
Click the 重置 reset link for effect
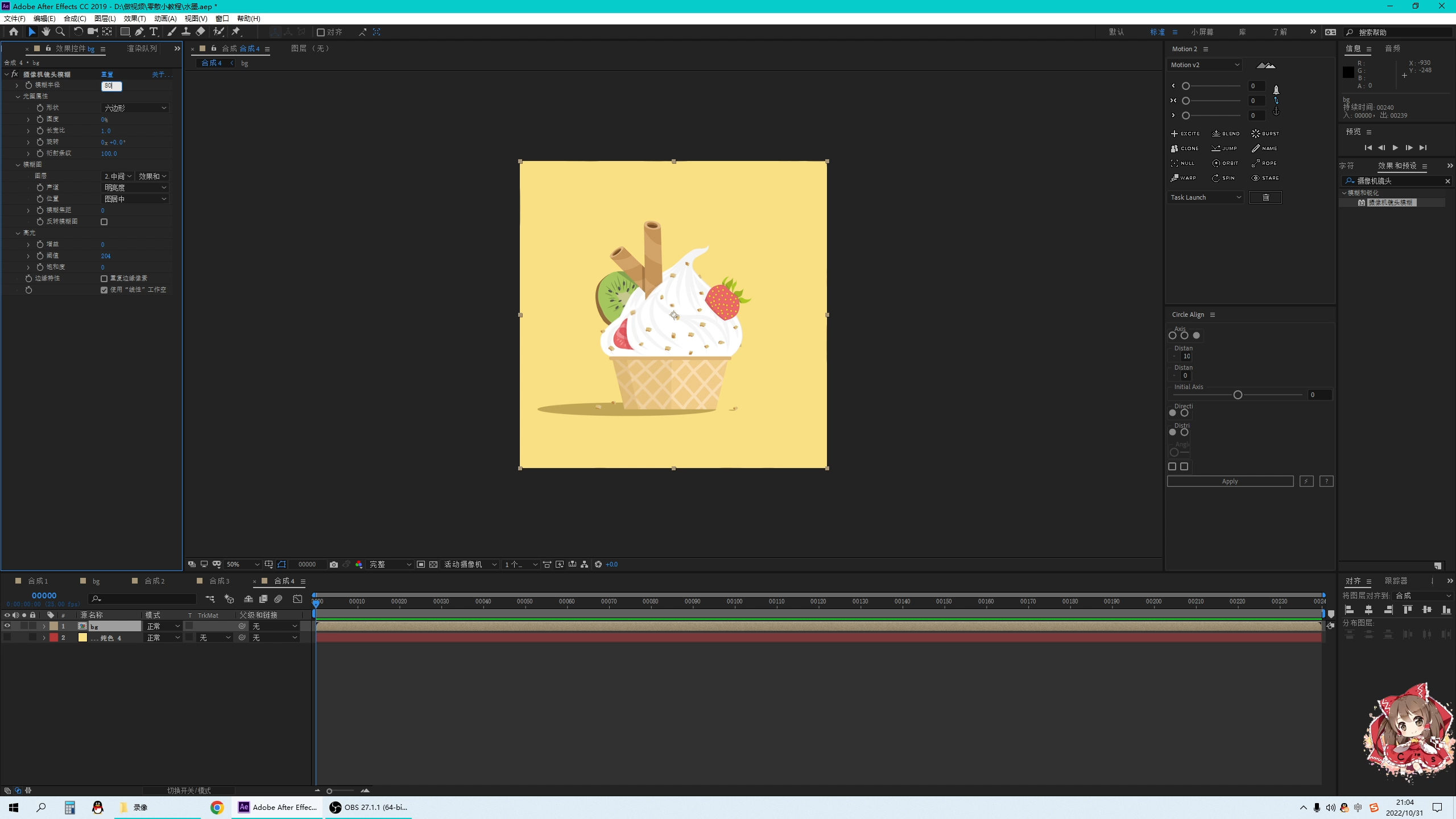[107, 75]
